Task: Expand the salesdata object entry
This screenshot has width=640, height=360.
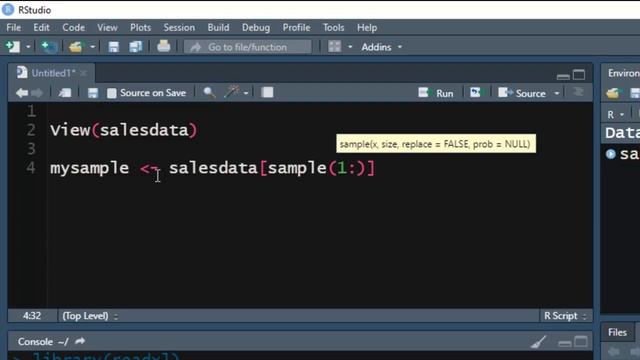Action: (611, 154)
